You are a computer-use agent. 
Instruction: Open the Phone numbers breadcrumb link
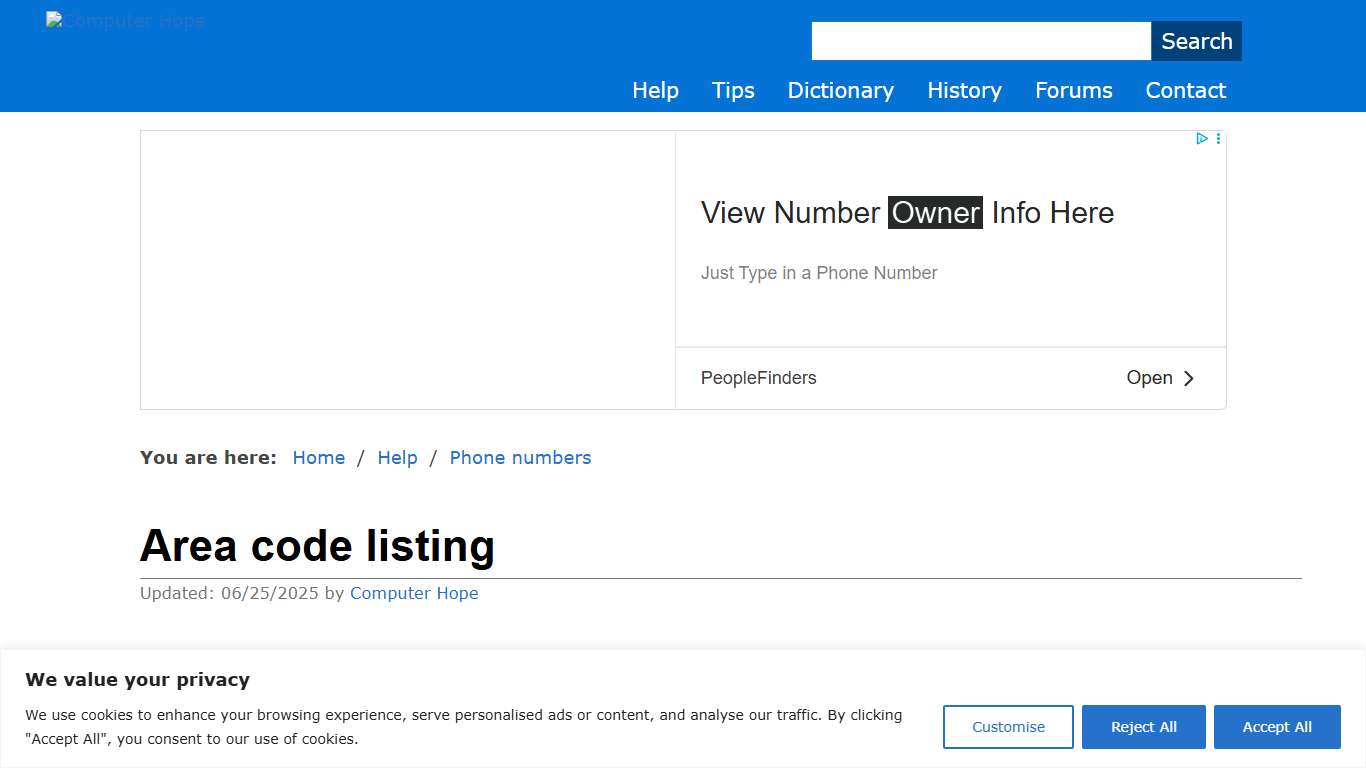(x=520, y=457)
